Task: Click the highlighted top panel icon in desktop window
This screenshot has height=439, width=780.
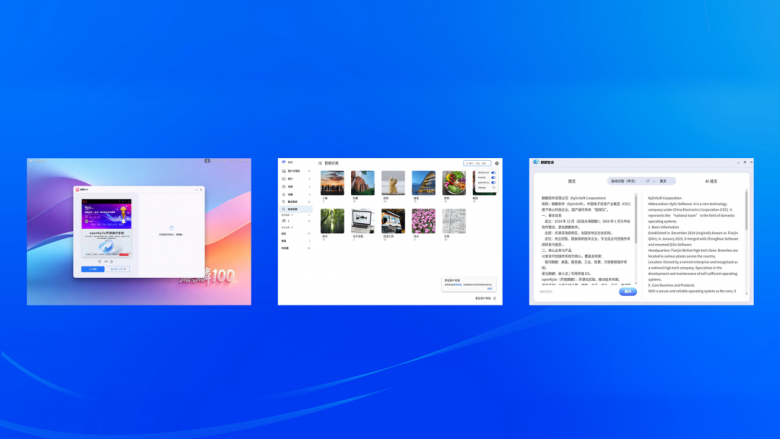Action: point(207,161)
